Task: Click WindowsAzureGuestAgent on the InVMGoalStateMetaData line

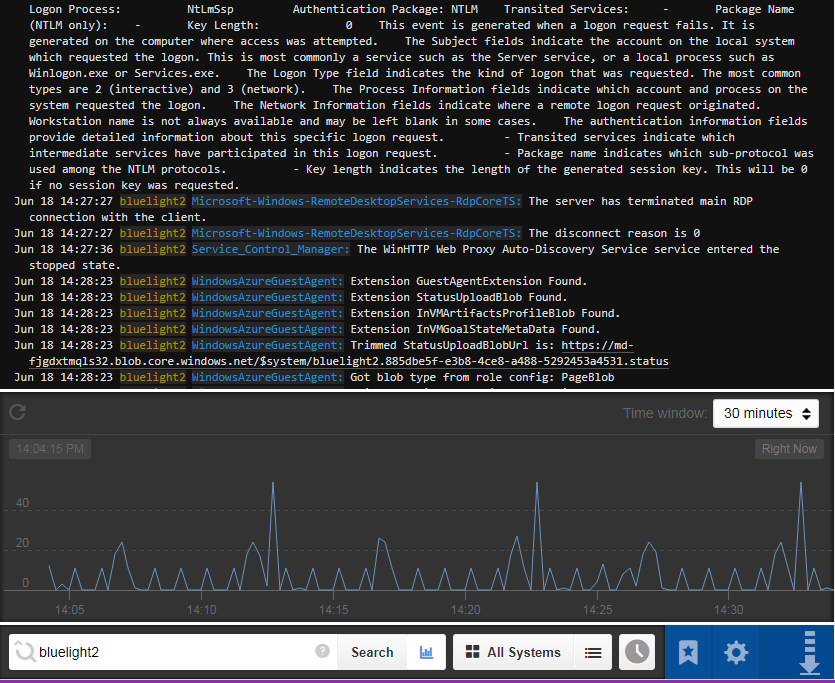Action: 267,329
